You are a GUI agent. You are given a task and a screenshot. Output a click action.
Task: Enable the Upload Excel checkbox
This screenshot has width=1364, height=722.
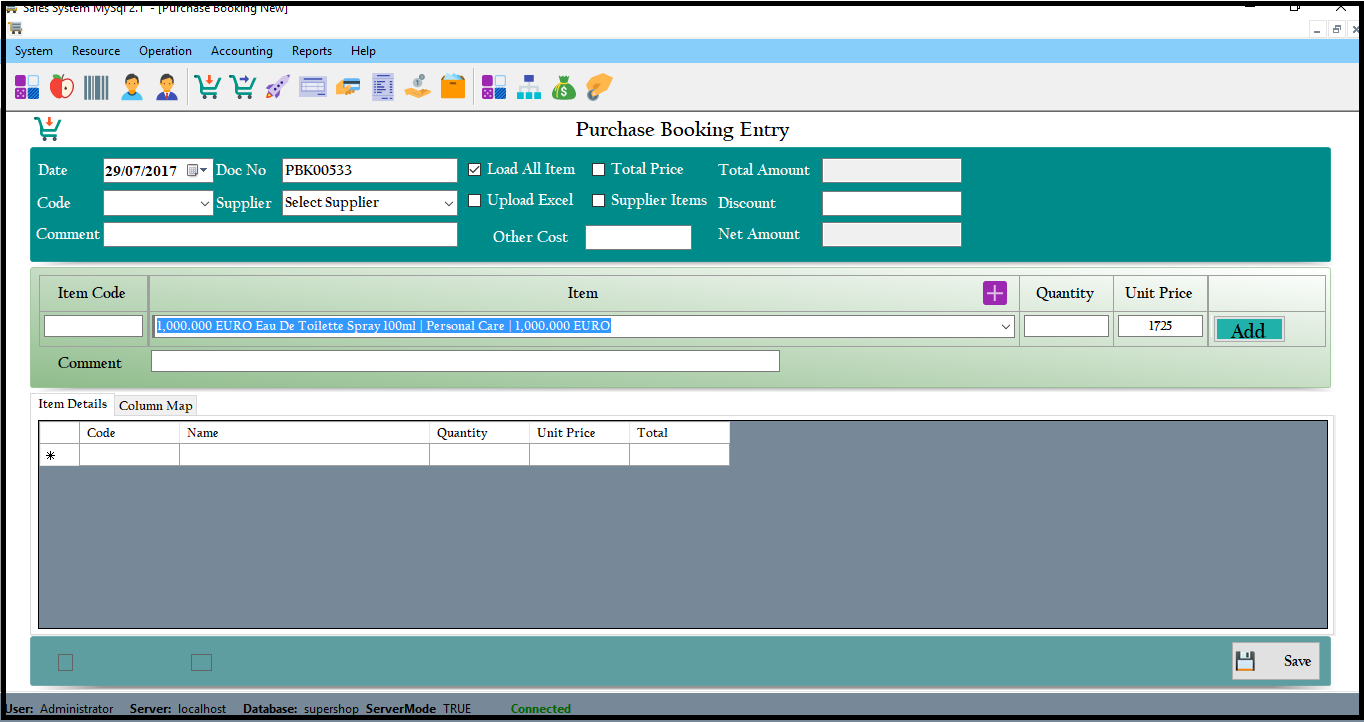pyautogui.click(x=475, y=201)
